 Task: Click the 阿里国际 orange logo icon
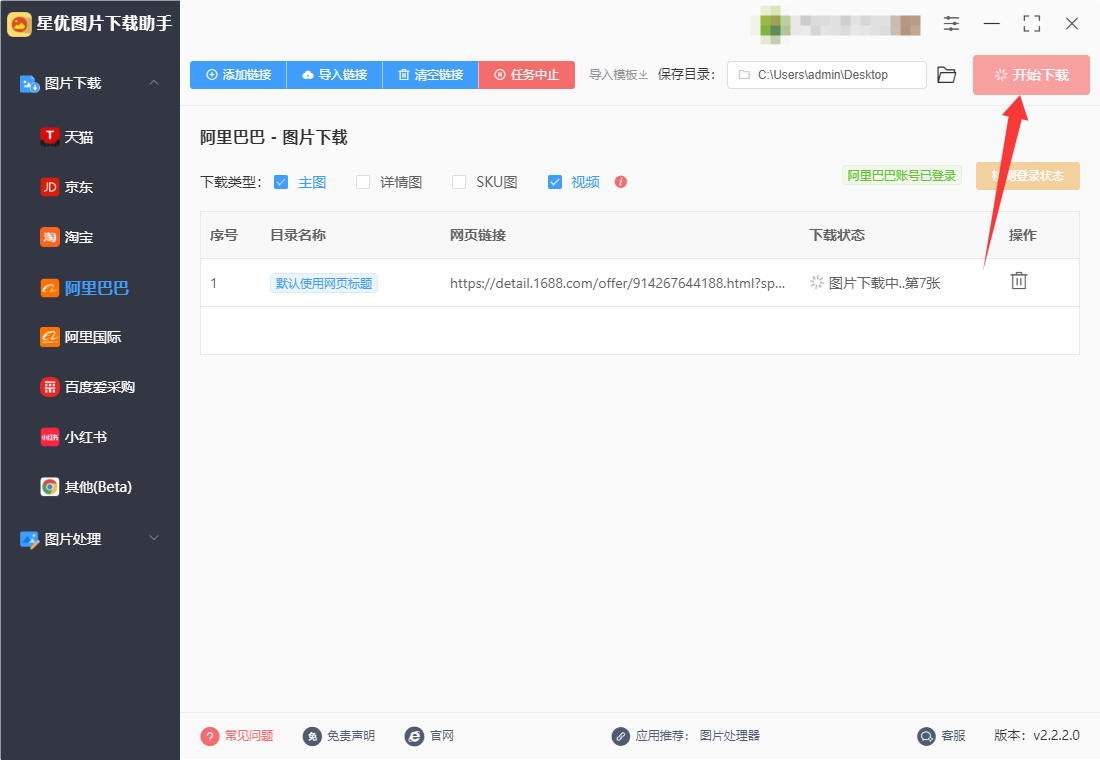[49, 337]
